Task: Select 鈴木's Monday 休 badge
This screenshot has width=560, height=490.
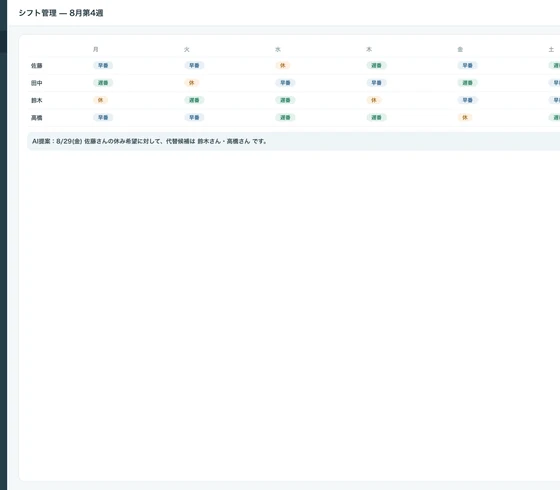Action: (100, 100)
